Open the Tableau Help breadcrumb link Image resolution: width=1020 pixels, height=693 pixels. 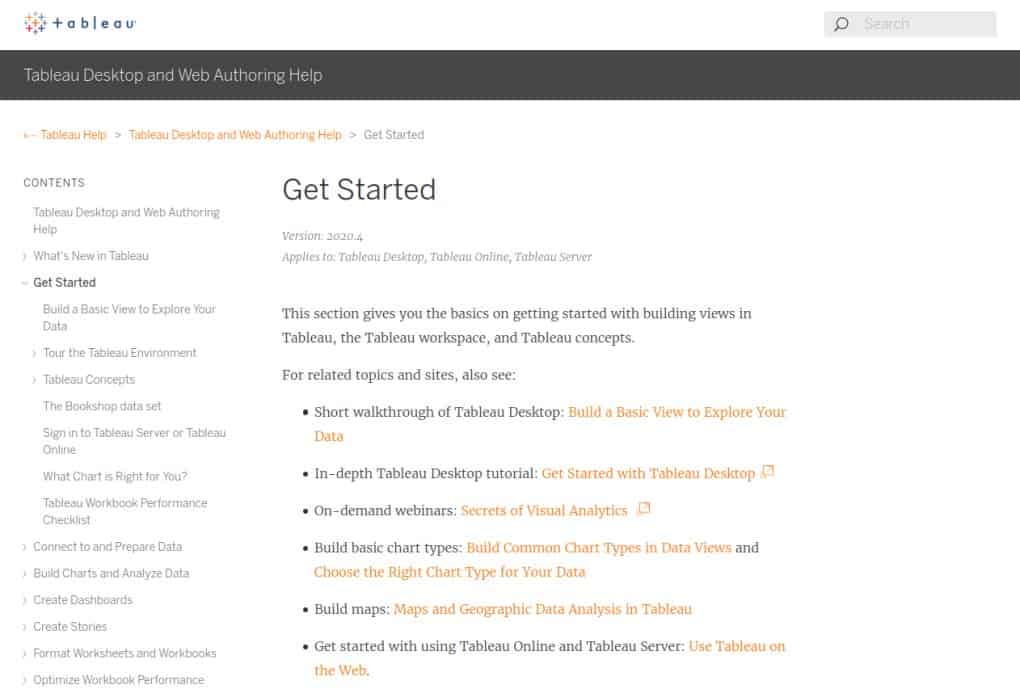click(x=73, y=135)
